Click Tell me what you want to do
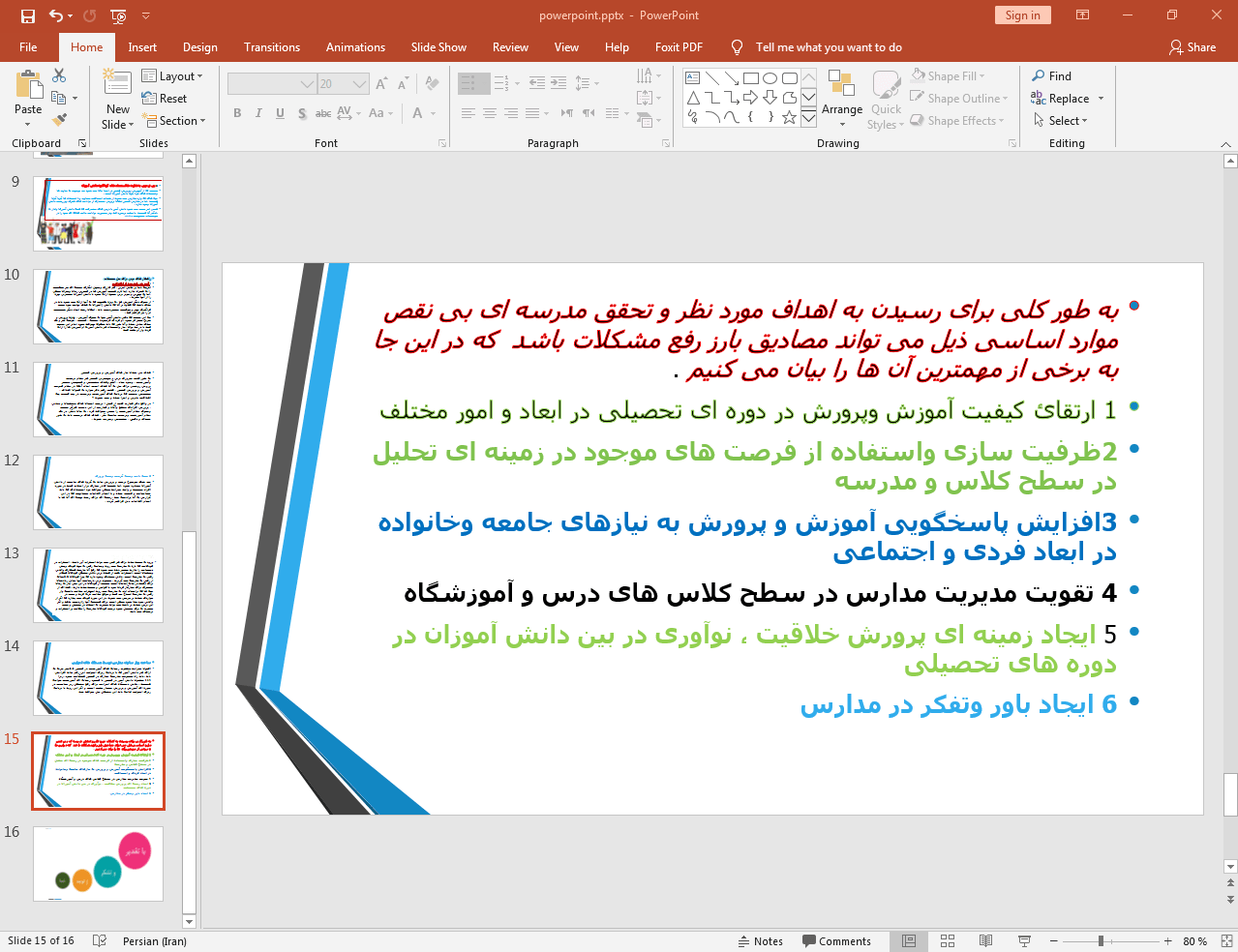The height and width of the screenshot is (952, 1238). coord(828,47)
